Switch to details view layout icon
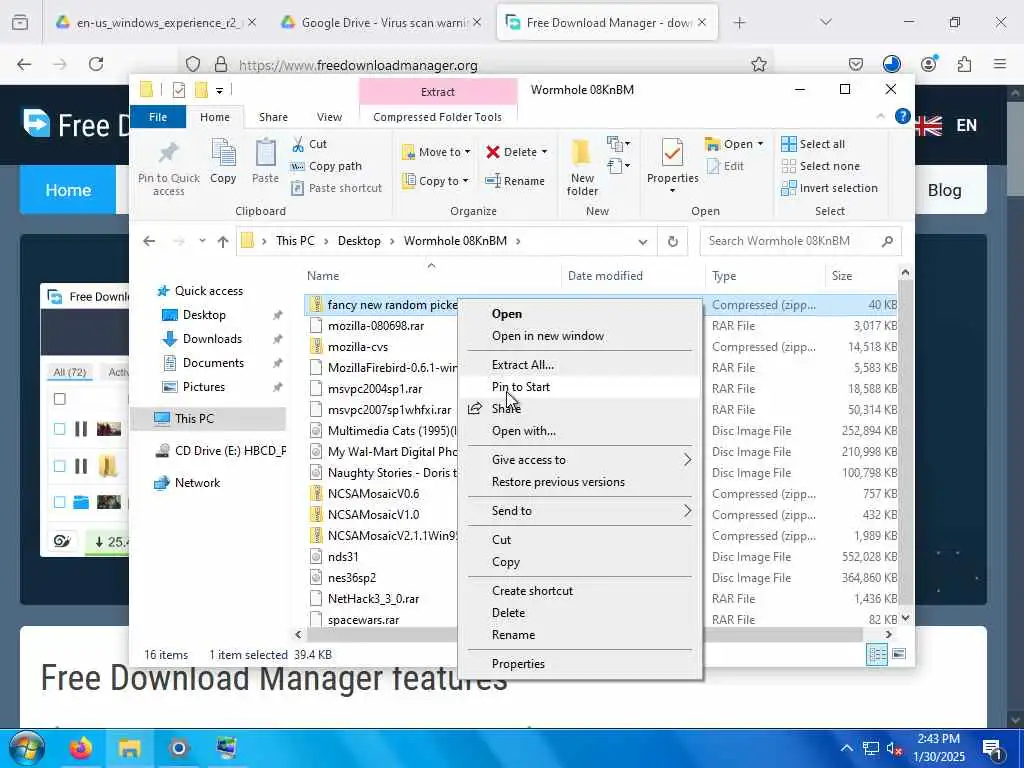1024x768 pixels. 877,654
